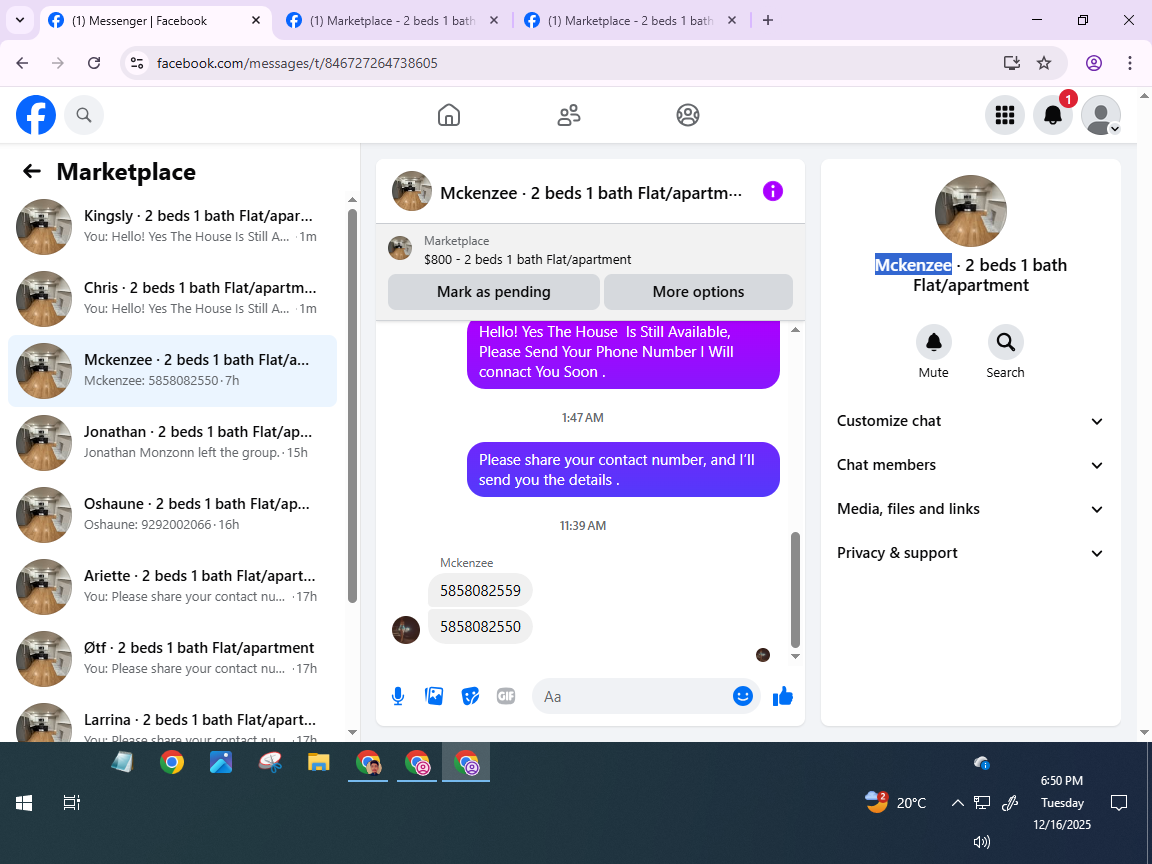Switch to the Messenger | Facebook tab

pos(154,21)
